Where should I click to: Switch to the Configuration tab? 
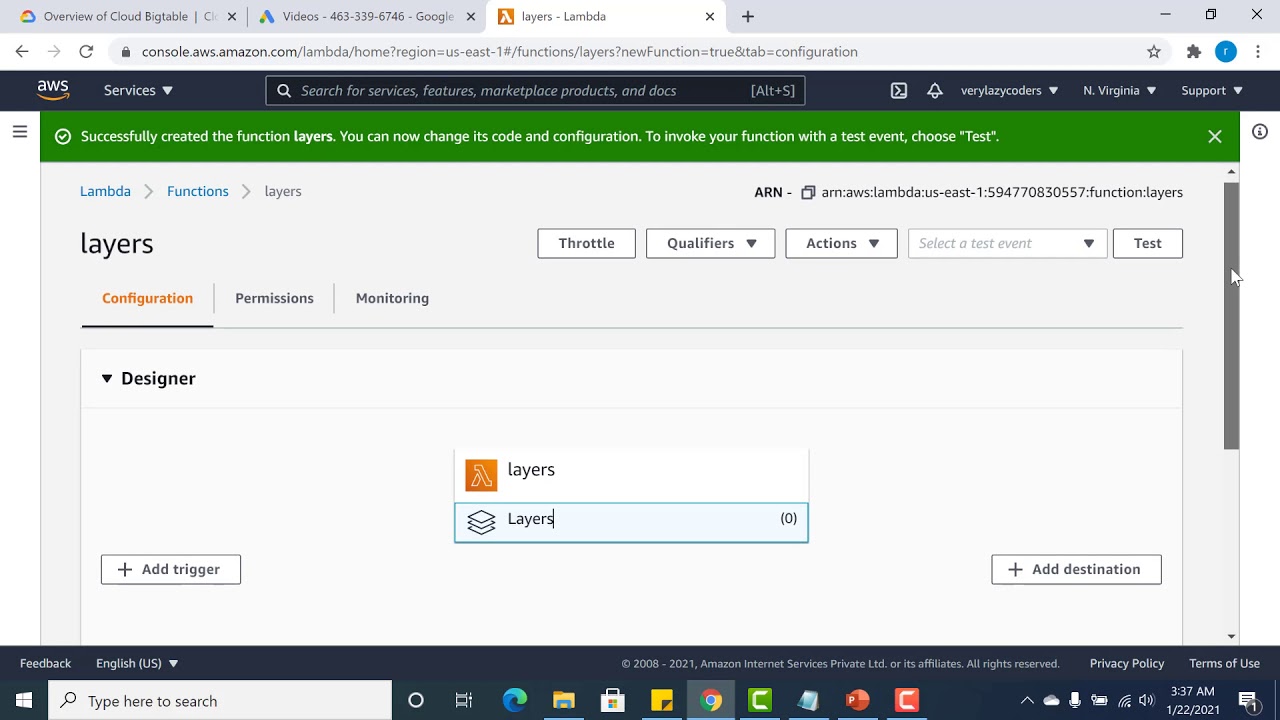point(147,298)
